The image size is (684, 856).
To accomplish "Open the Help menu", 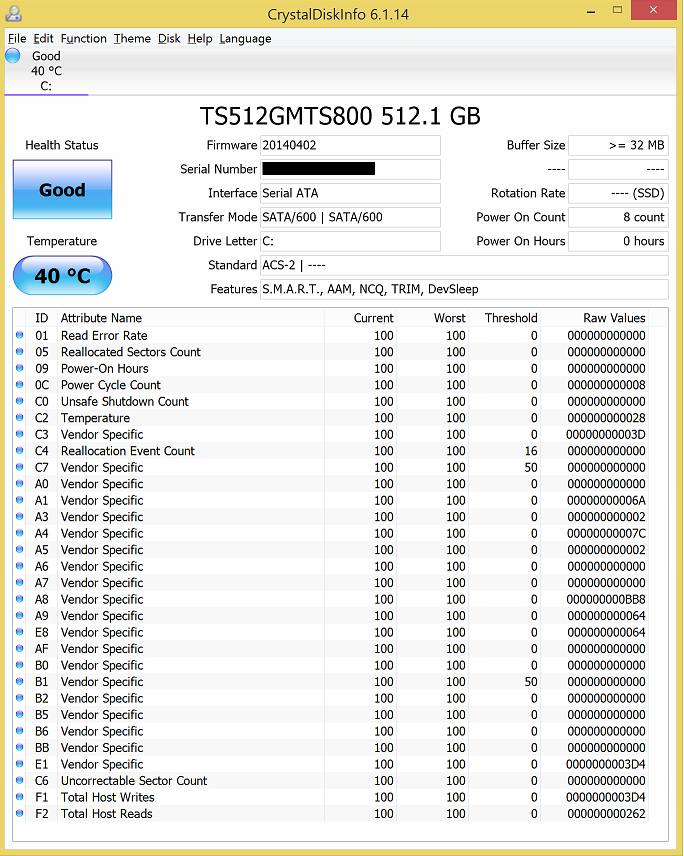I will (x=200, y=39).
